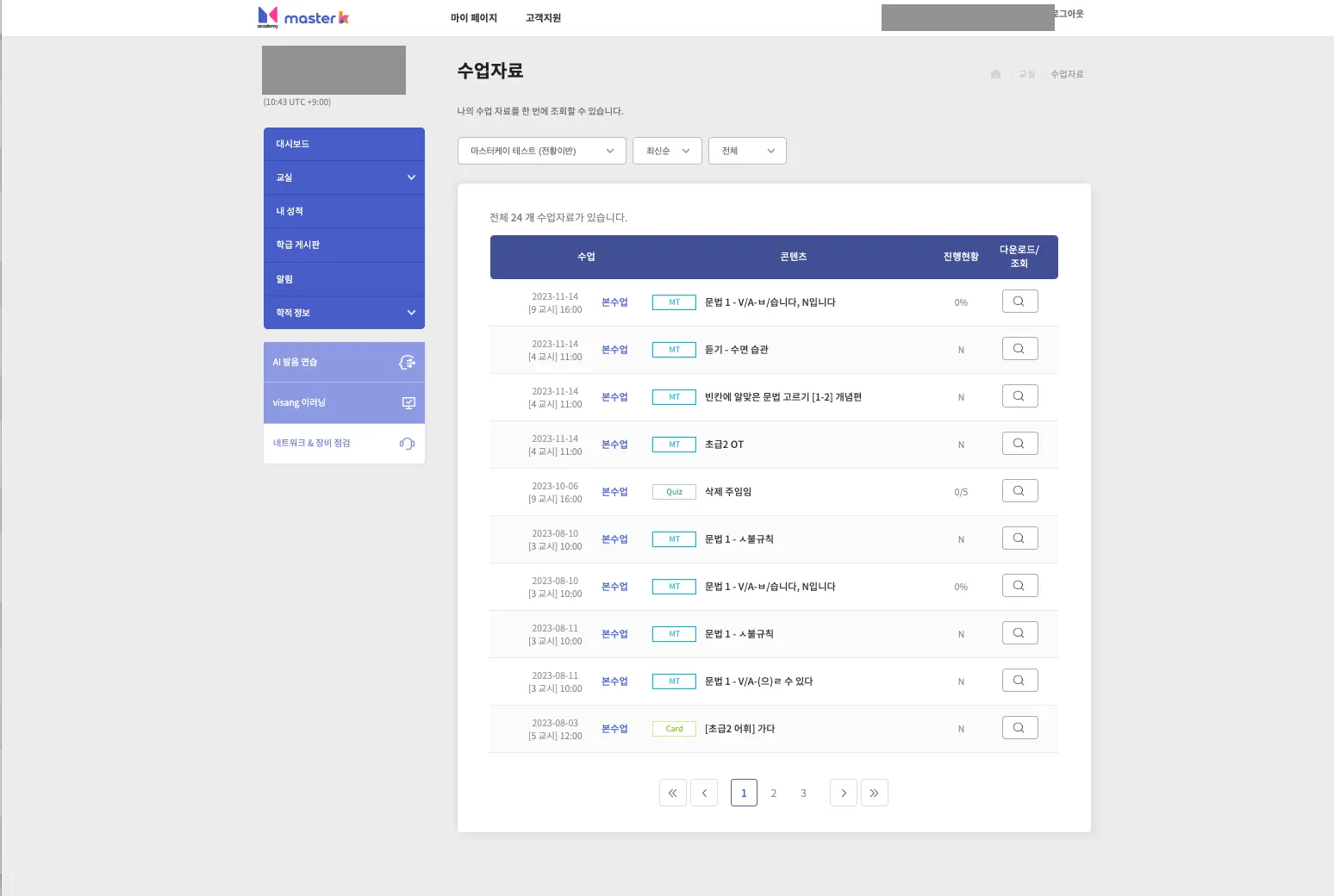
Task: Select 알림 in the sidebar
Action: [344, 279]
